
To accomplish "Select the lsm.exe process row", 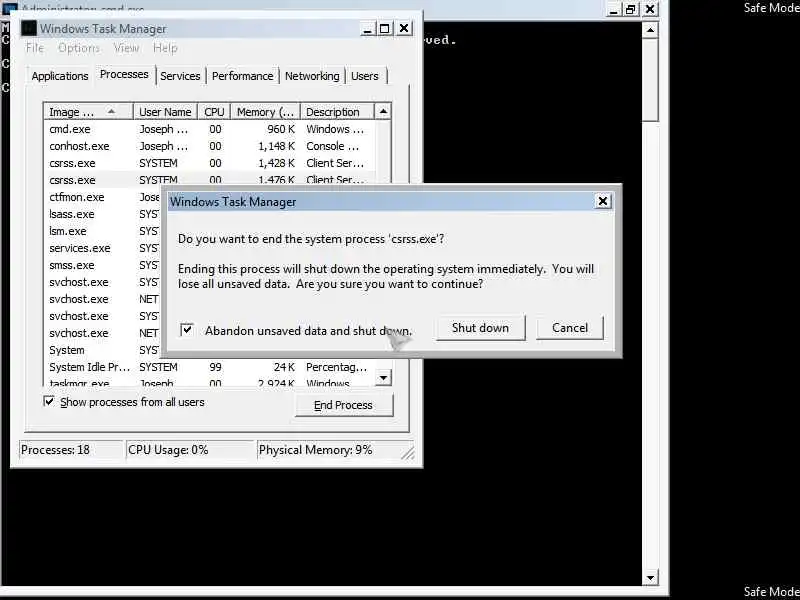I will click(103, 231).
